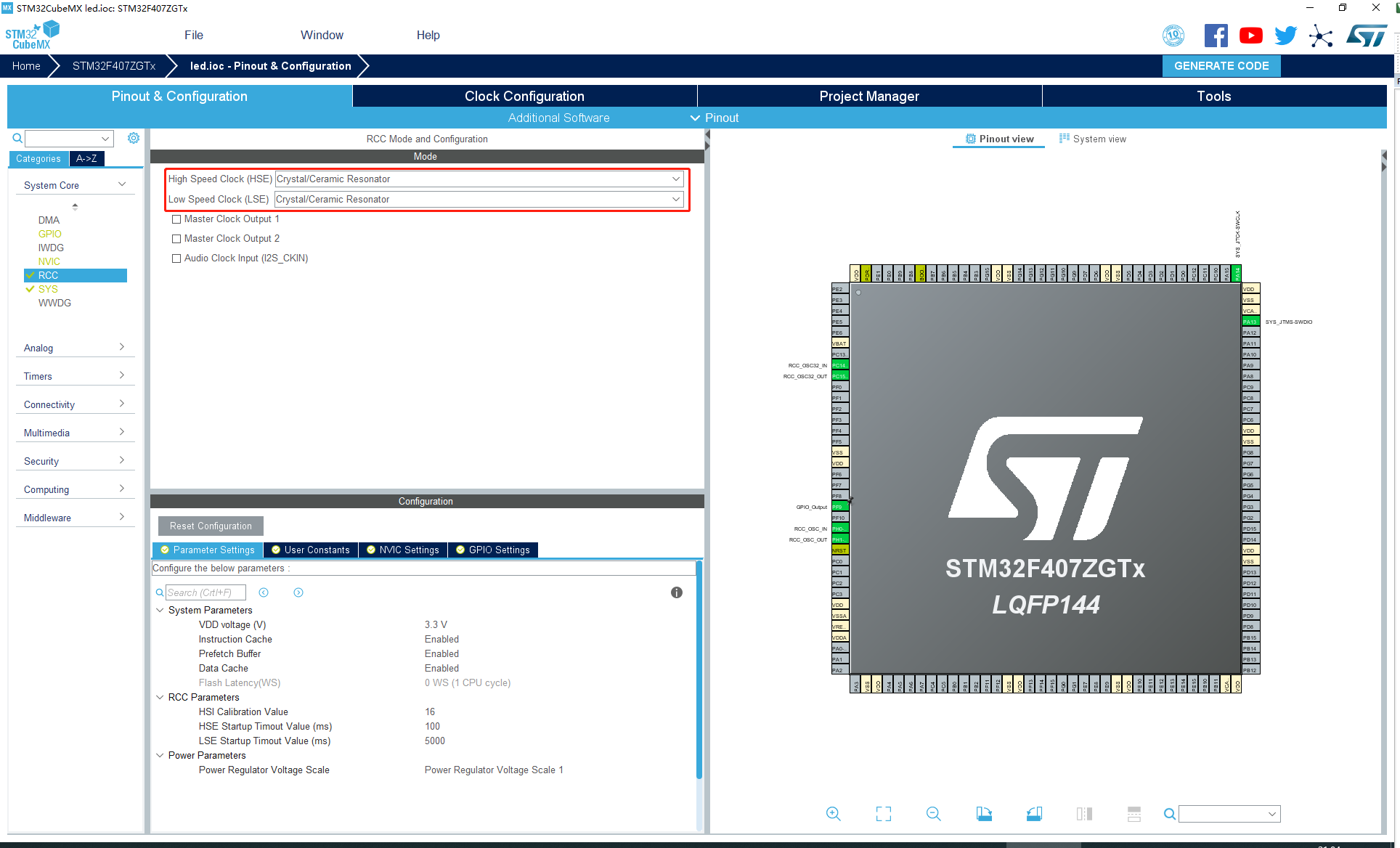The image size is (1400, 848).
Task: Click the PF9 GPIO_Output pin
Action: pyautogui.click(x=840, y=507)
